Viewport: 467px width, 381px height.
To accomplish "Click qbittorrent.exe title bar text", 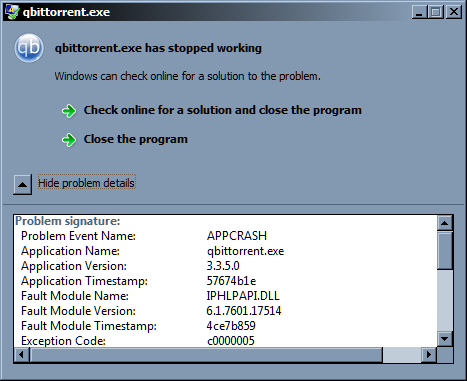I will [x=66, y=12].
